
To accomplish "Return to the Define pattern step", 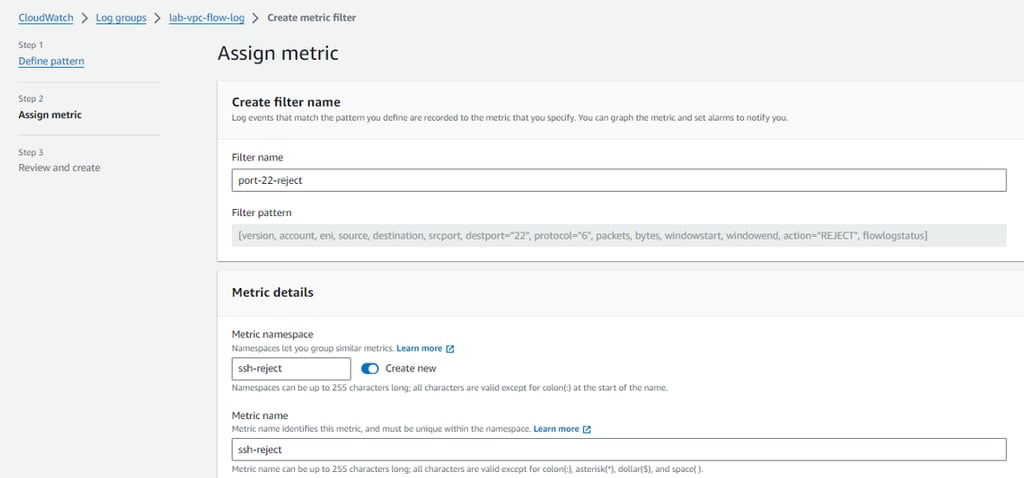I will tap(51, 61).
